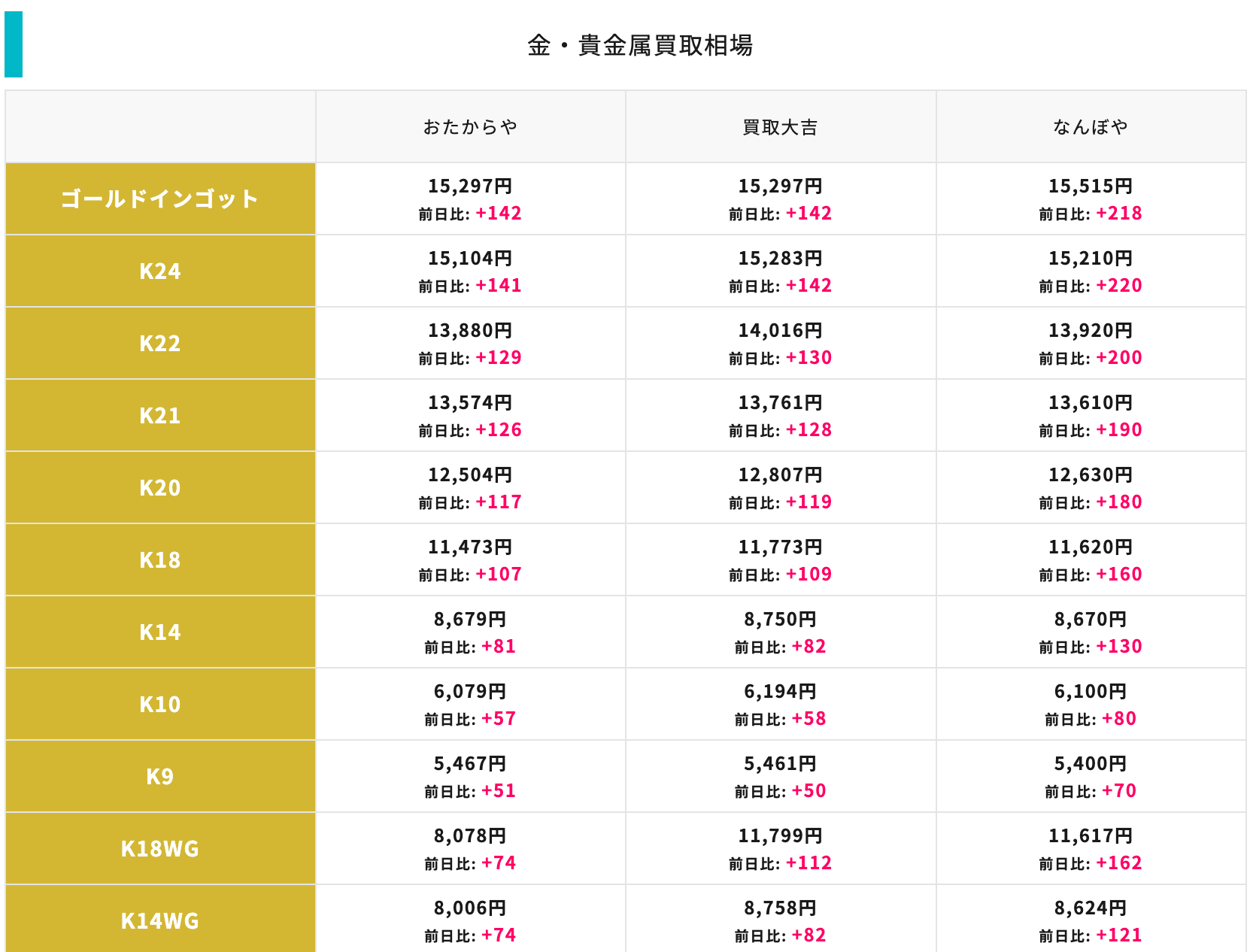Select the 買取大吉 column header
The height and width of the screenshot is (952, 1250).
780,127
